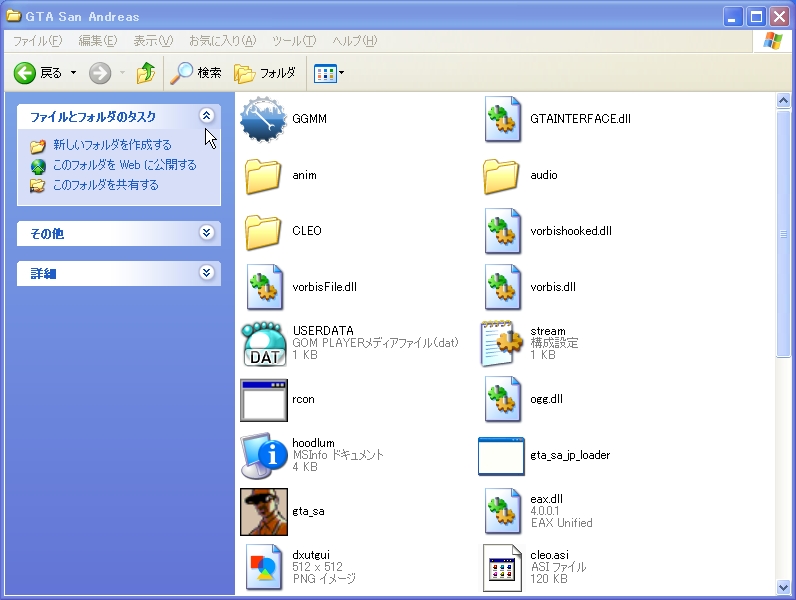Toggle the Folders (フォルダ) pane button
Screen dimensions: 796x600
[265, 73]
